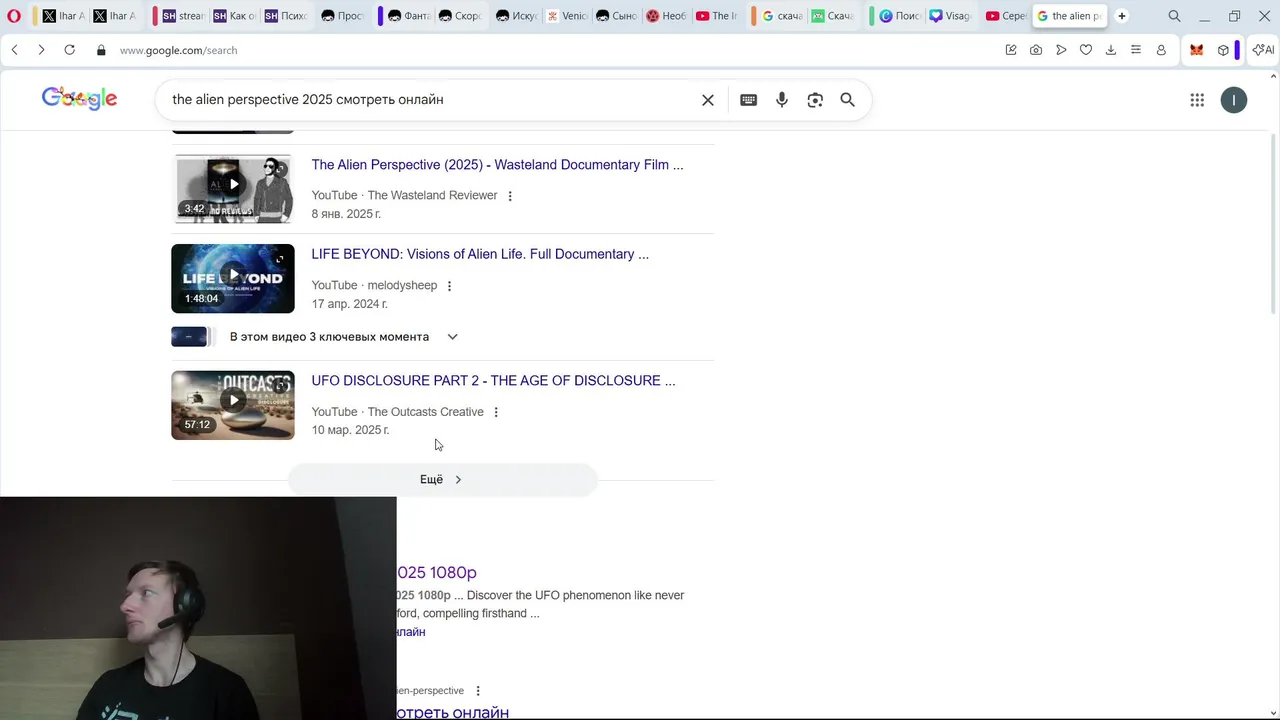The width and height of the screenshot is (1280, 720).
Task: Click in the Google search input field
Action: (x=430, y=100)
